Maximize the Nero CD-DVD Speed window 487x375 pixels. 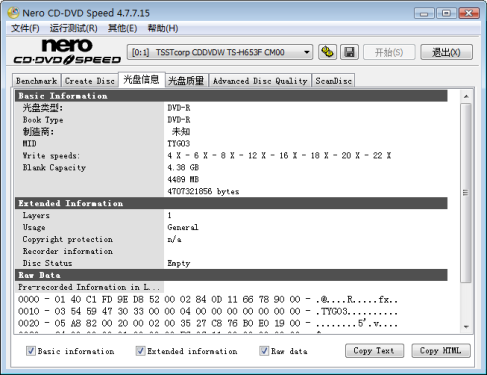coord(446,13)
